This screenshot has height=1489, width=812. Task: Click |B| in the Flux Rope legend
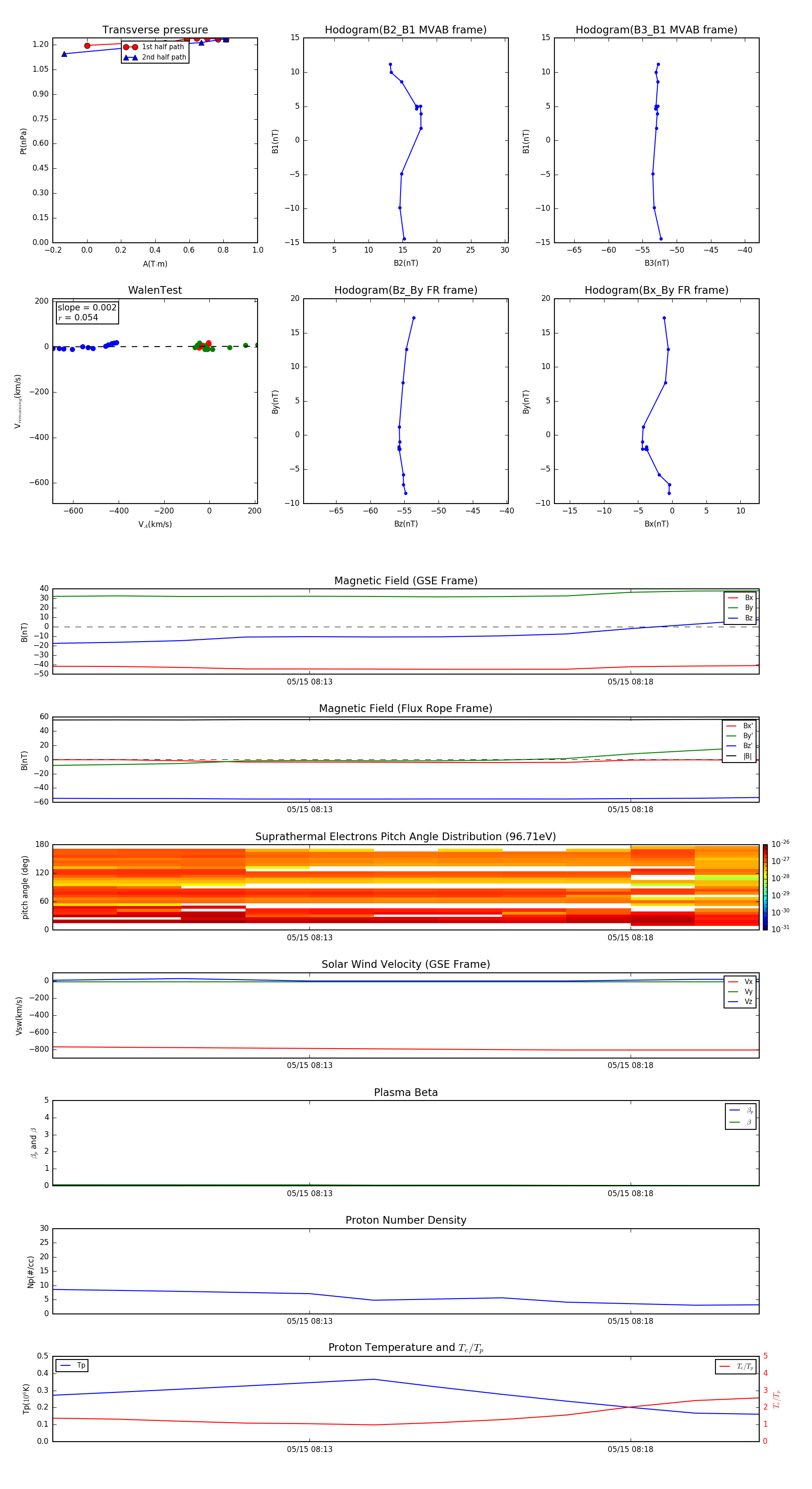point(739,756)
